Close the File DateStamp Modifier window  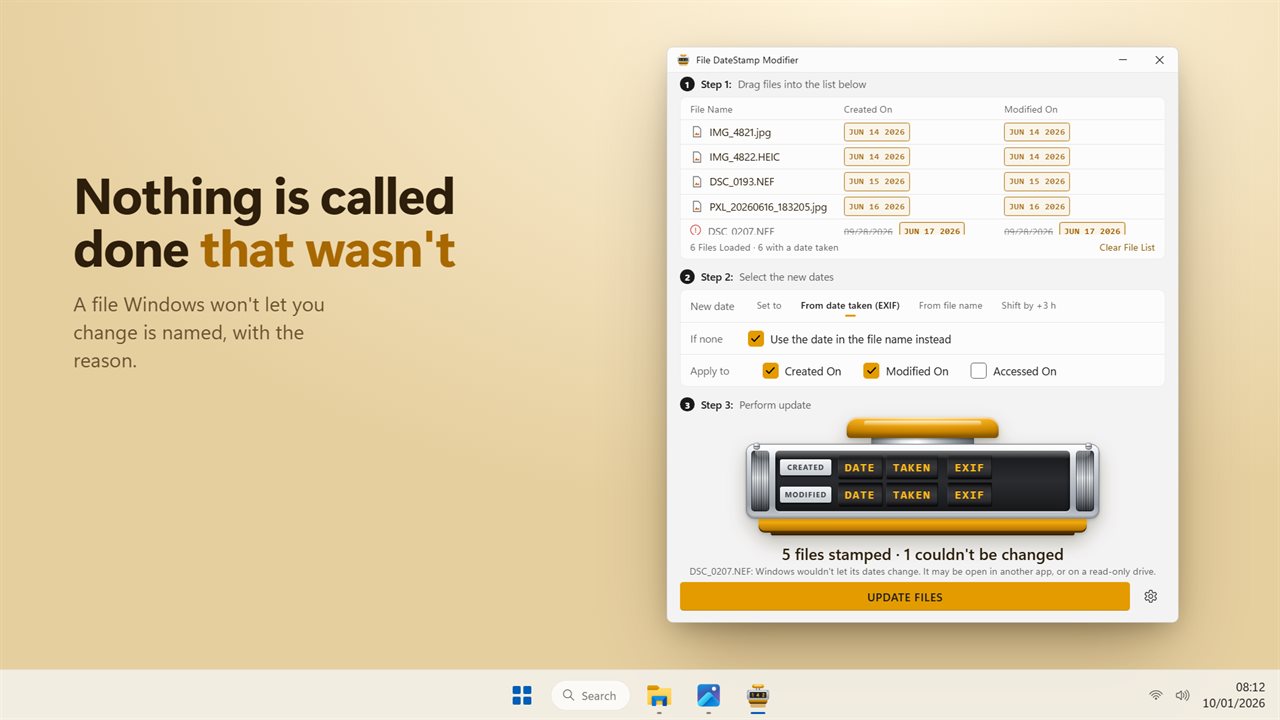point(1159,60)
